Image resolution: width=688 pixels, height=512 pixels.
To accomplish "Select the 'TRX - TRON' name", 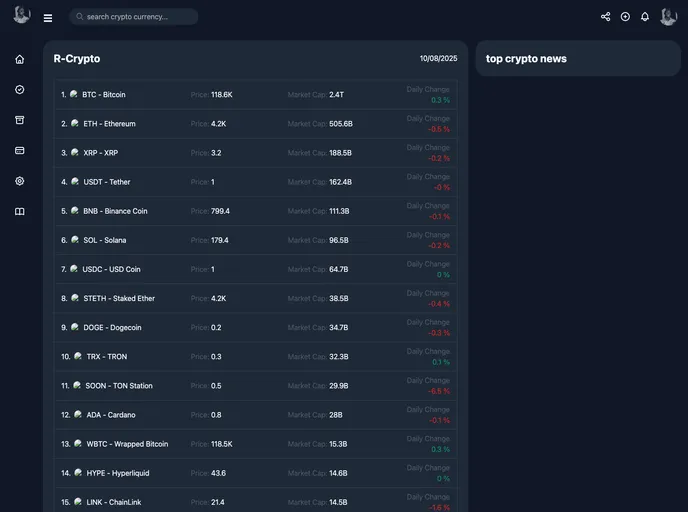I will click(107, 357).
